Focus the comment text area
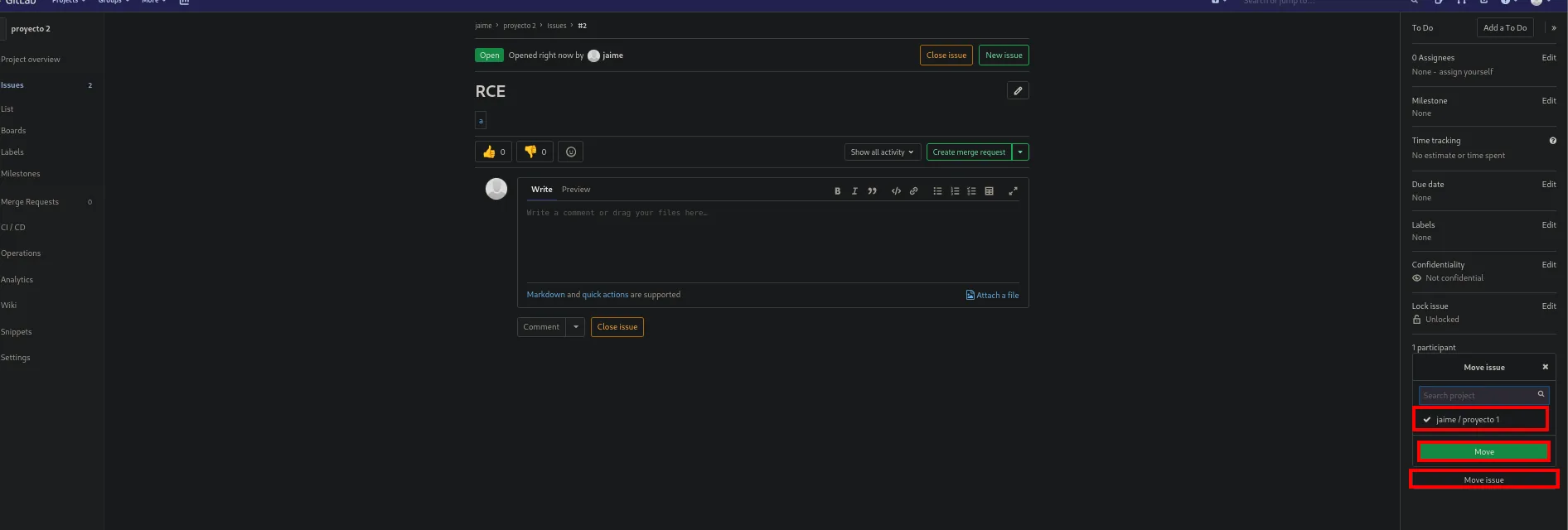Viewport: 1568px width, 530px height. [772, 242]
